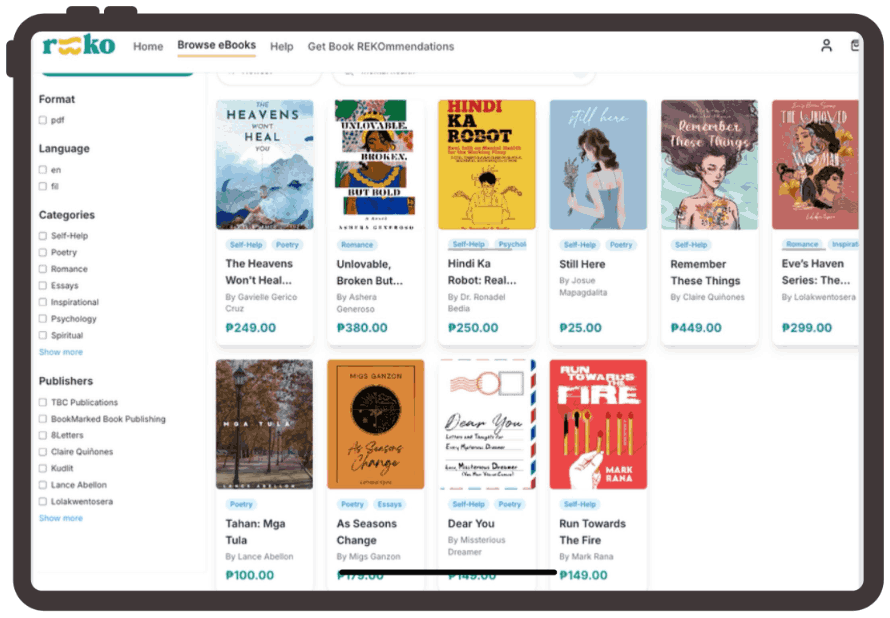Screen dimensions: 890x618
Task: Click Romance tag on Unlovable card
Action: click(x=357, y=245)
